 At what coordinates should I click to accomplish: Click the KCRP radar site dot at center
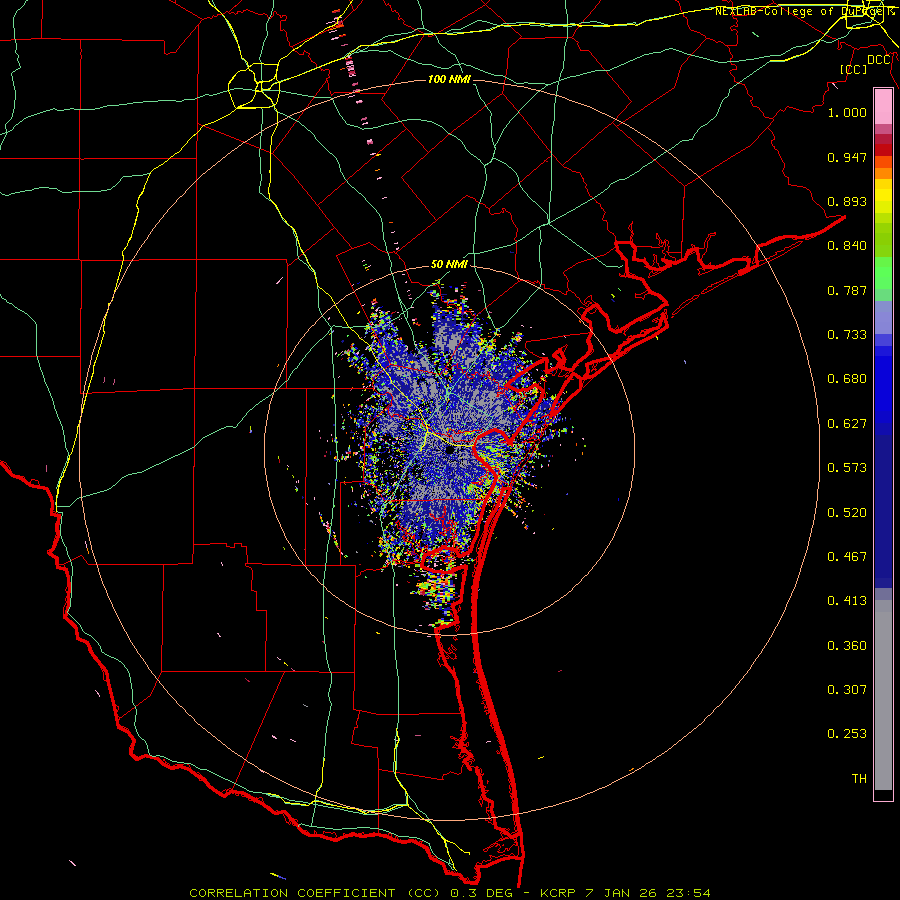pos(450,451)
